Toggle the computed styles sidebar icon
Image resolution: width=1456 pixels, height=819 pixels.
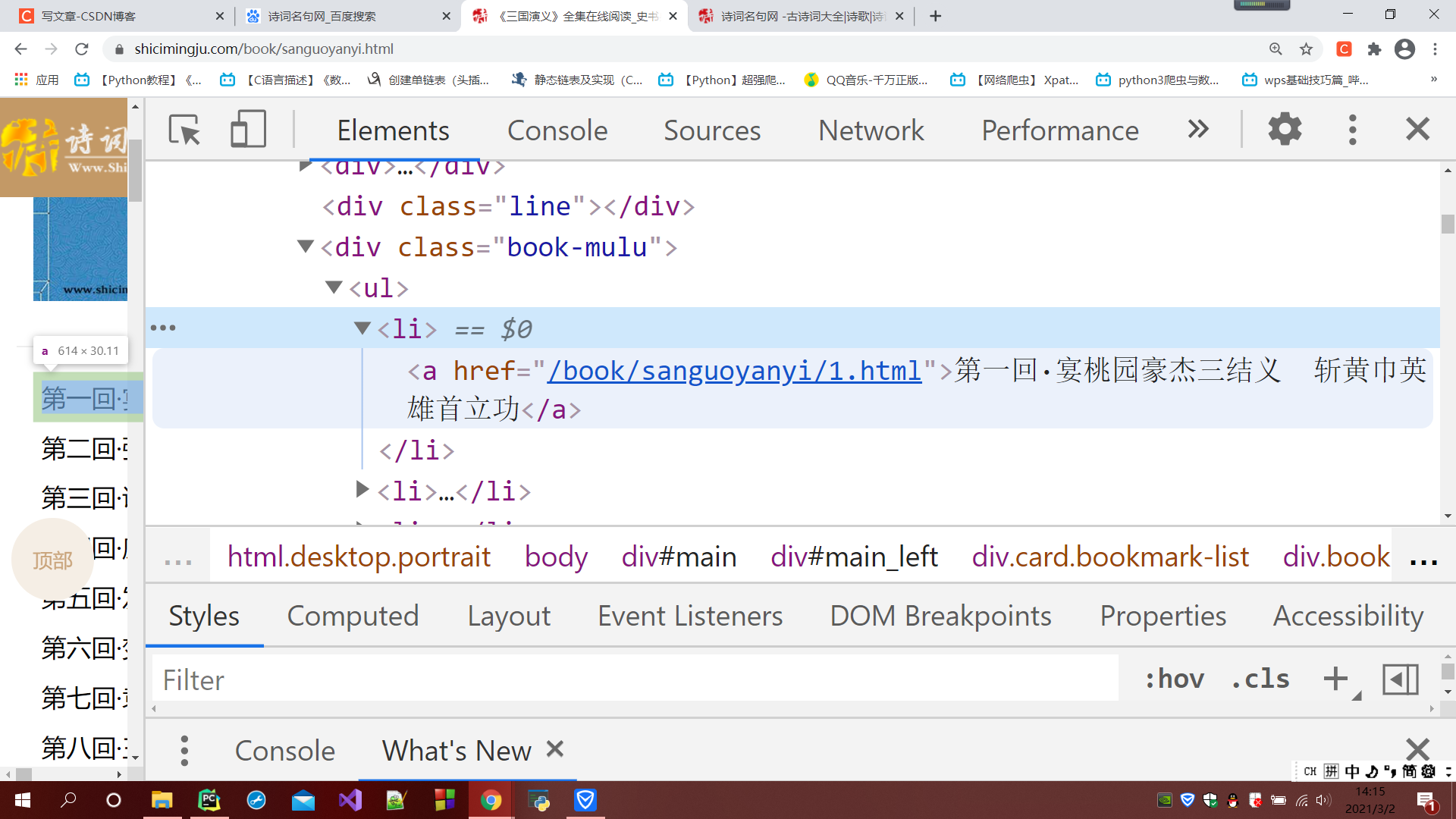1400,679
